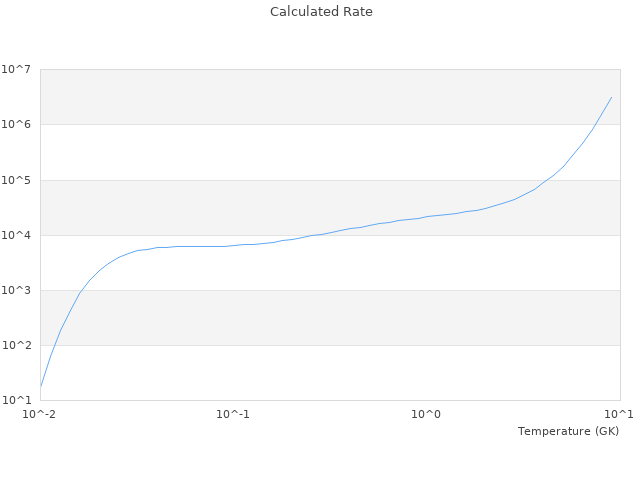Select the 10^6 y-axis label
The height and width of the screenshot is (480, 640).
(16, 125)
